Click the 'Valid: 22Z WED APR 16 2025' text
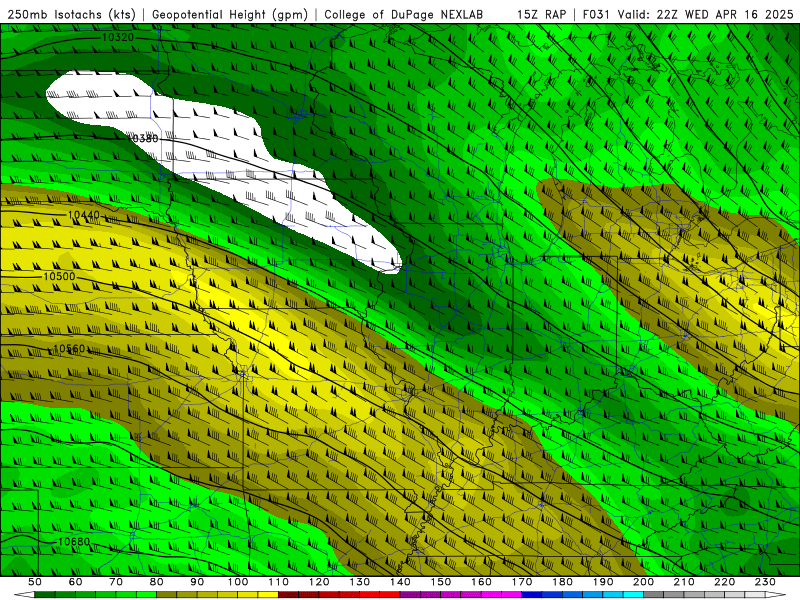The width and height of the screenshot is (800, 600). coord(706,14)
